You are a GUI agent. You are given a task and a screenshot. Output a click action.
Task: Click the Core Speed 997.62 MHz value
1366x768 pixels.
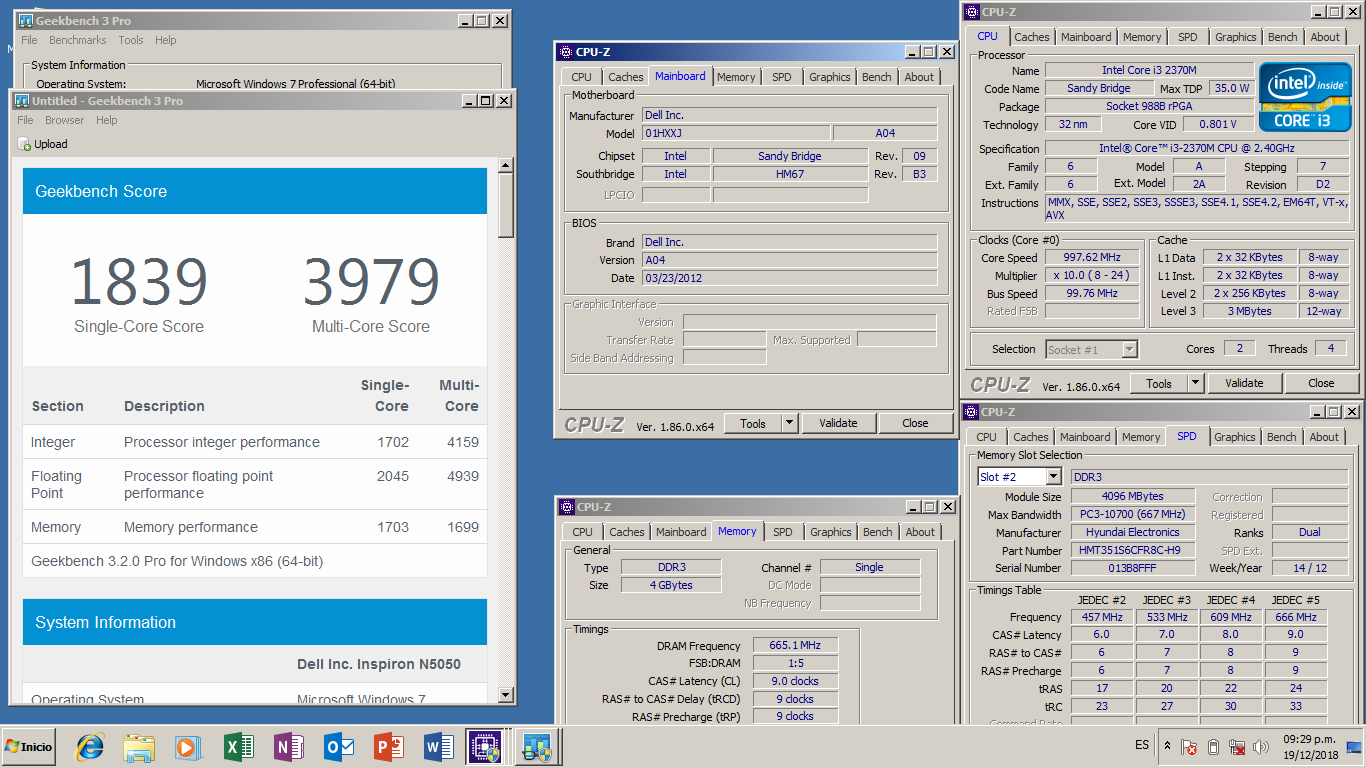[x=1092, y=257]
